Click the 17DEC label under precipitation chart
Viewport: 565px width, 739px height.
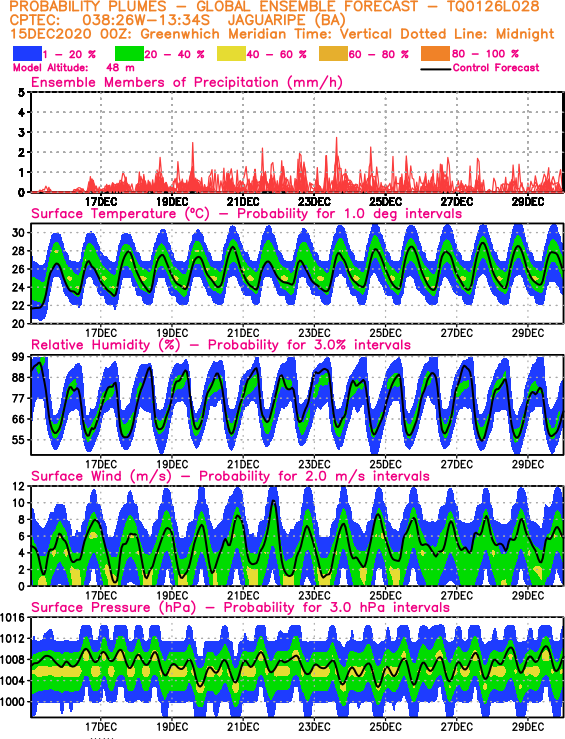[101, 202]
